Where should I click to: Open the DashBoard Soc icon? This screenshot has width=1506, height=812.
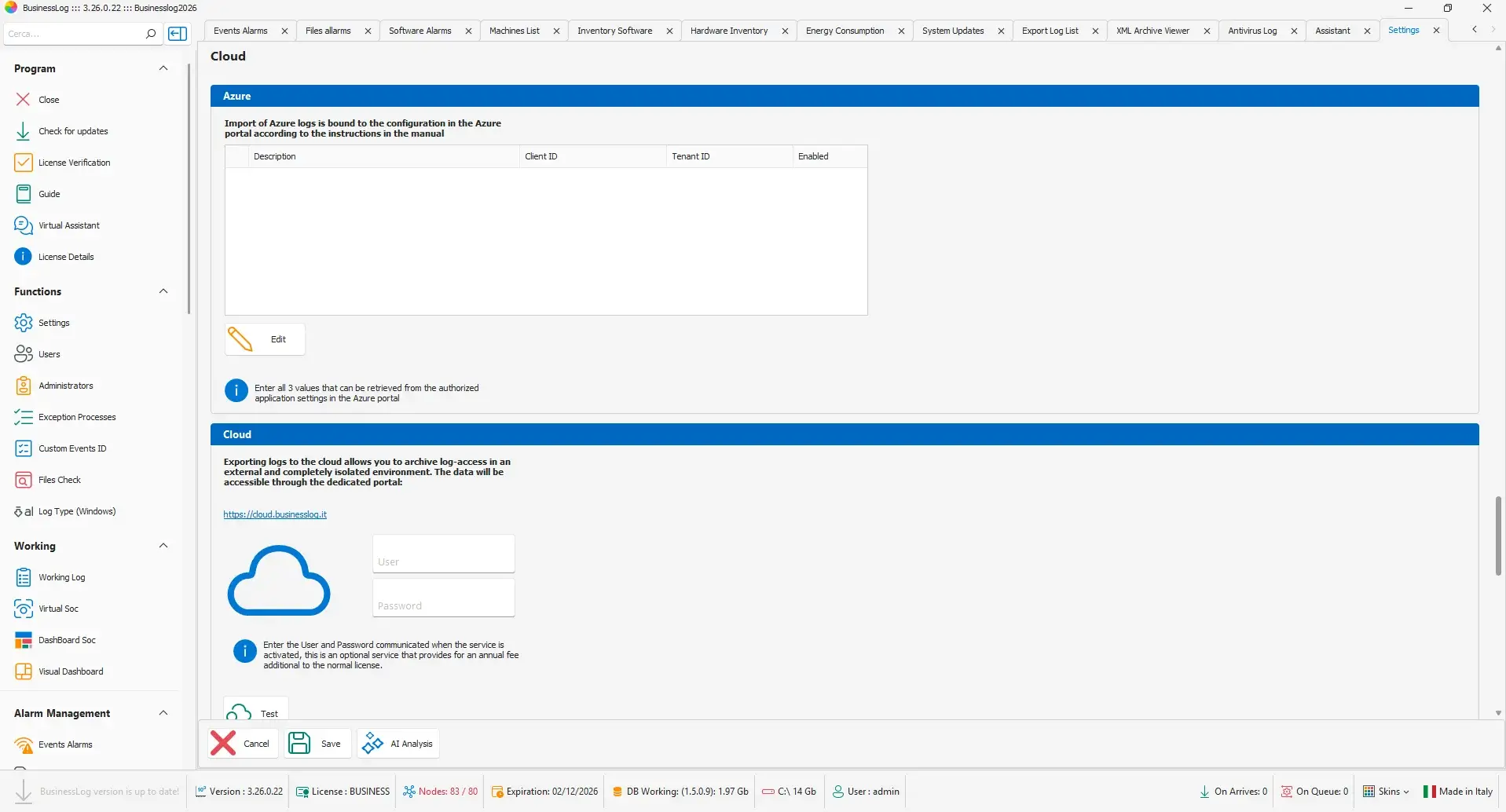[x=24, y=640]
